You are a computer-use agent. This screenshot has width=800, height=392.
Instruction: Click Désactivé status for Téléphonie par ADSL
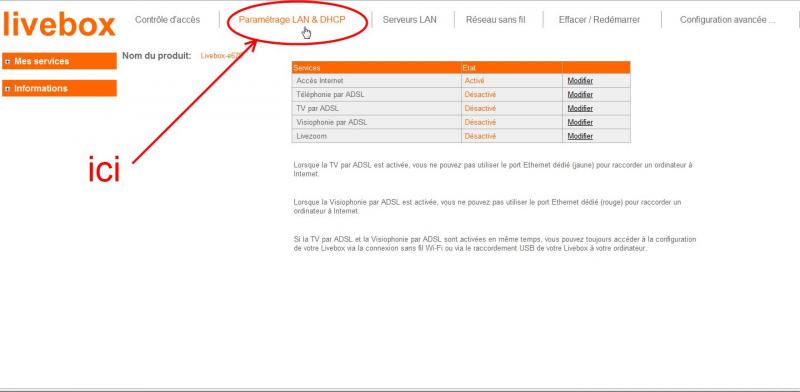(x=480, y=94)
